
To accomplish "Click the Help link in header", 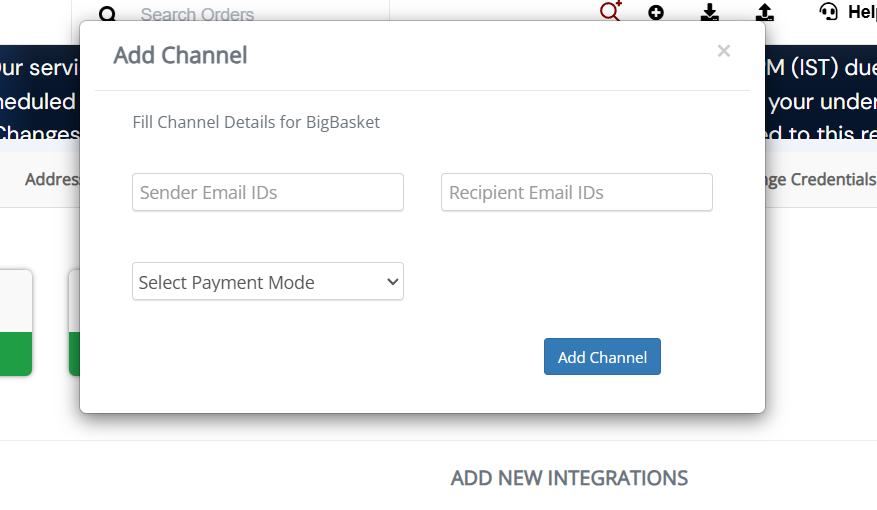I will click(x=861, y=12).
